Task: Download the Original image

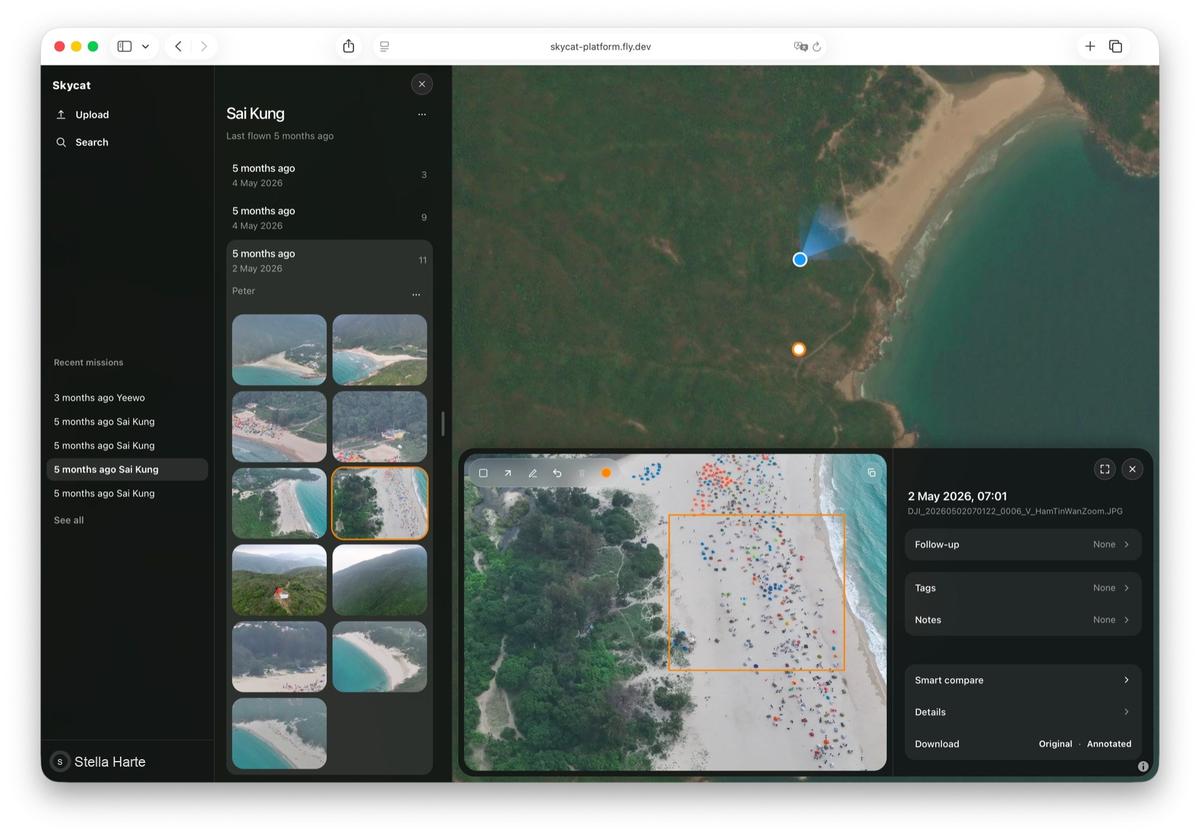Action: coord(1055,744)
